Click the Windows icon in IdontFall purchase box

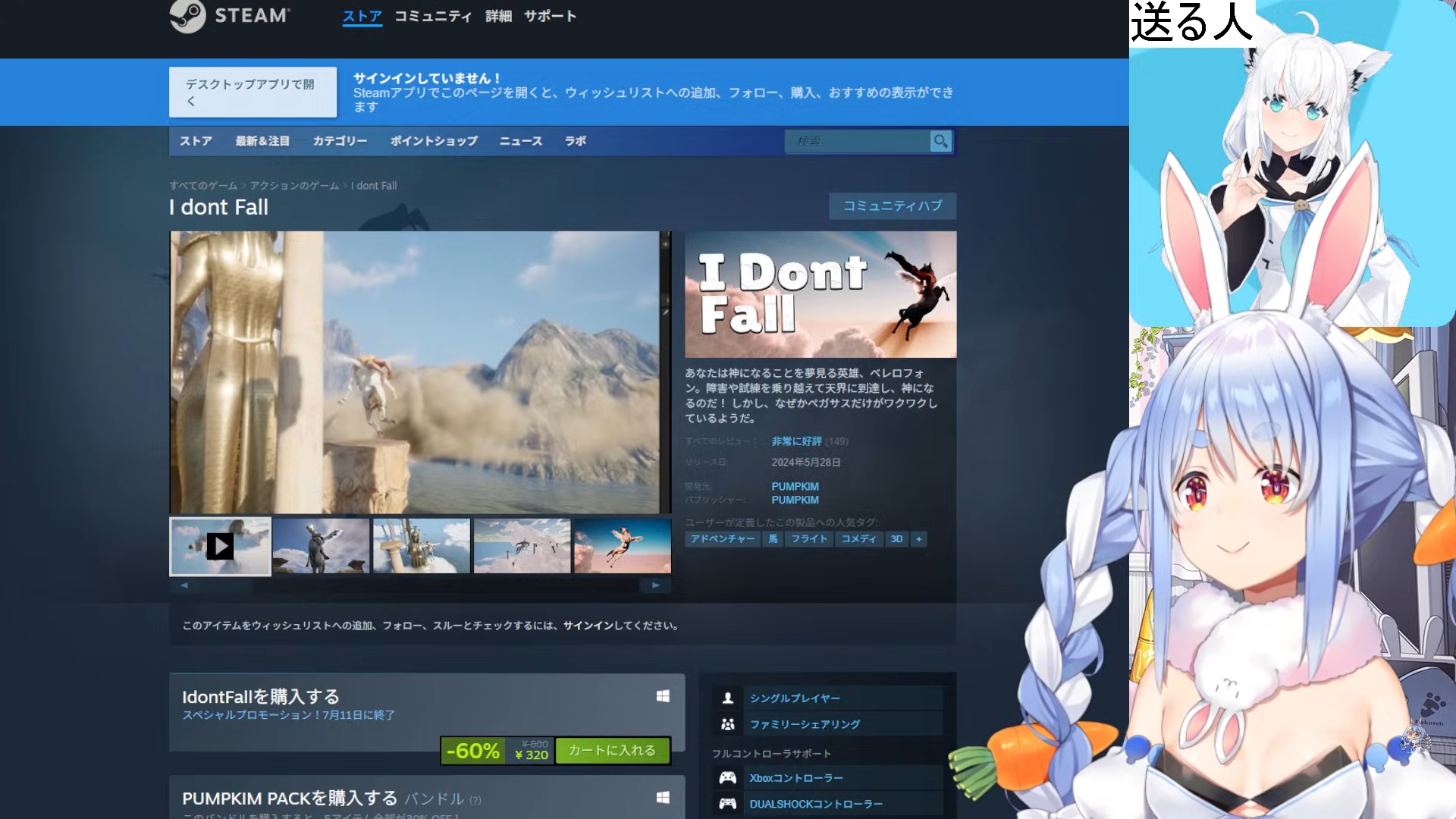point(663,696)
